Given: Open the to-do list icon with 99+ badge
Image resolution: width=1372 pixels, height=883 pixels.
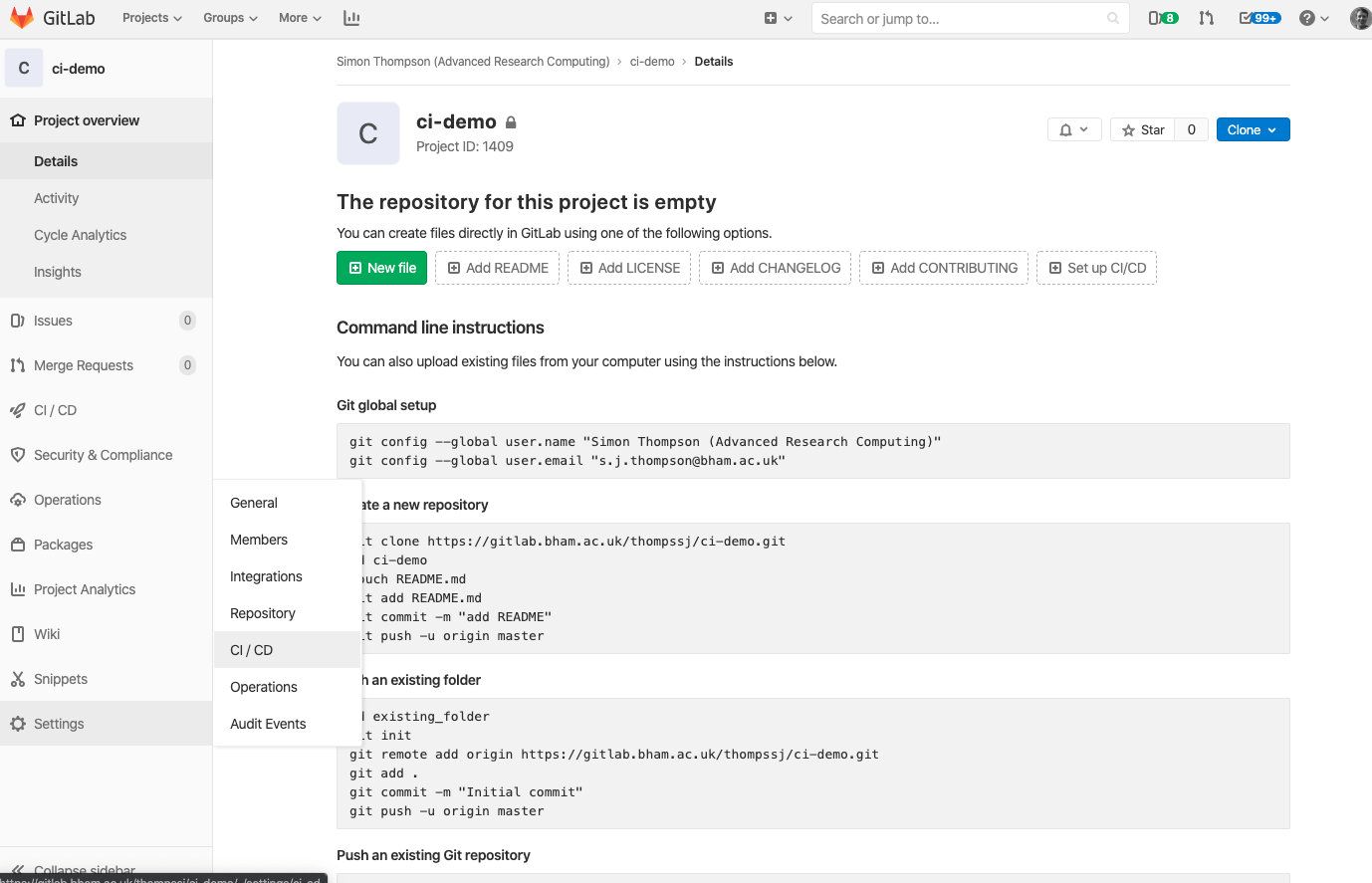Looking at the screenshot, I should (1259, 18).
